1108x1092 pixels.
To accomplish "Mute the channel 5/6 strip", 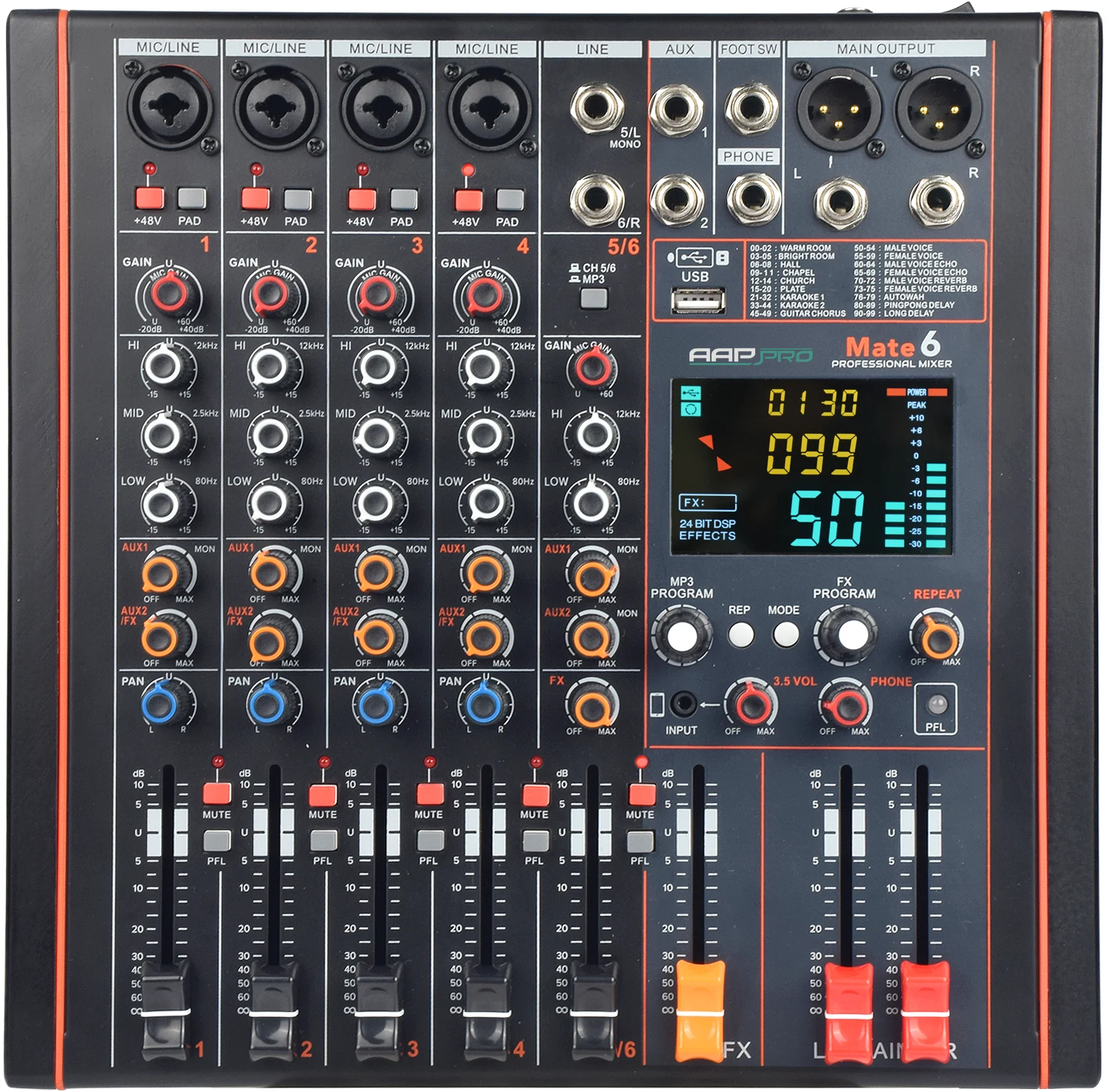I will [x=641, y=793].
